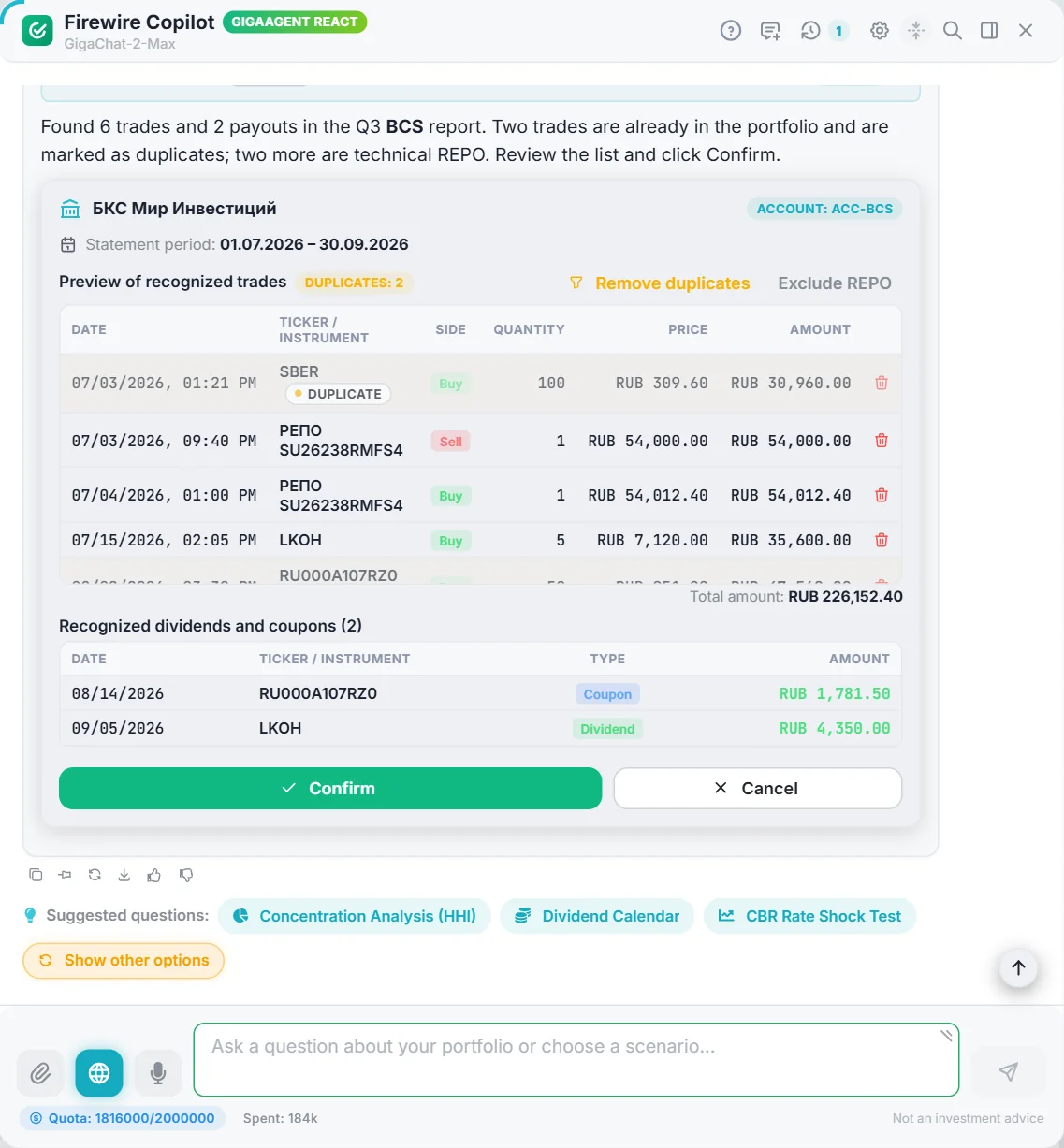Regenerate the assistant response
This screenshot has width=1064, height=1148.
click(x=95, y=875)
